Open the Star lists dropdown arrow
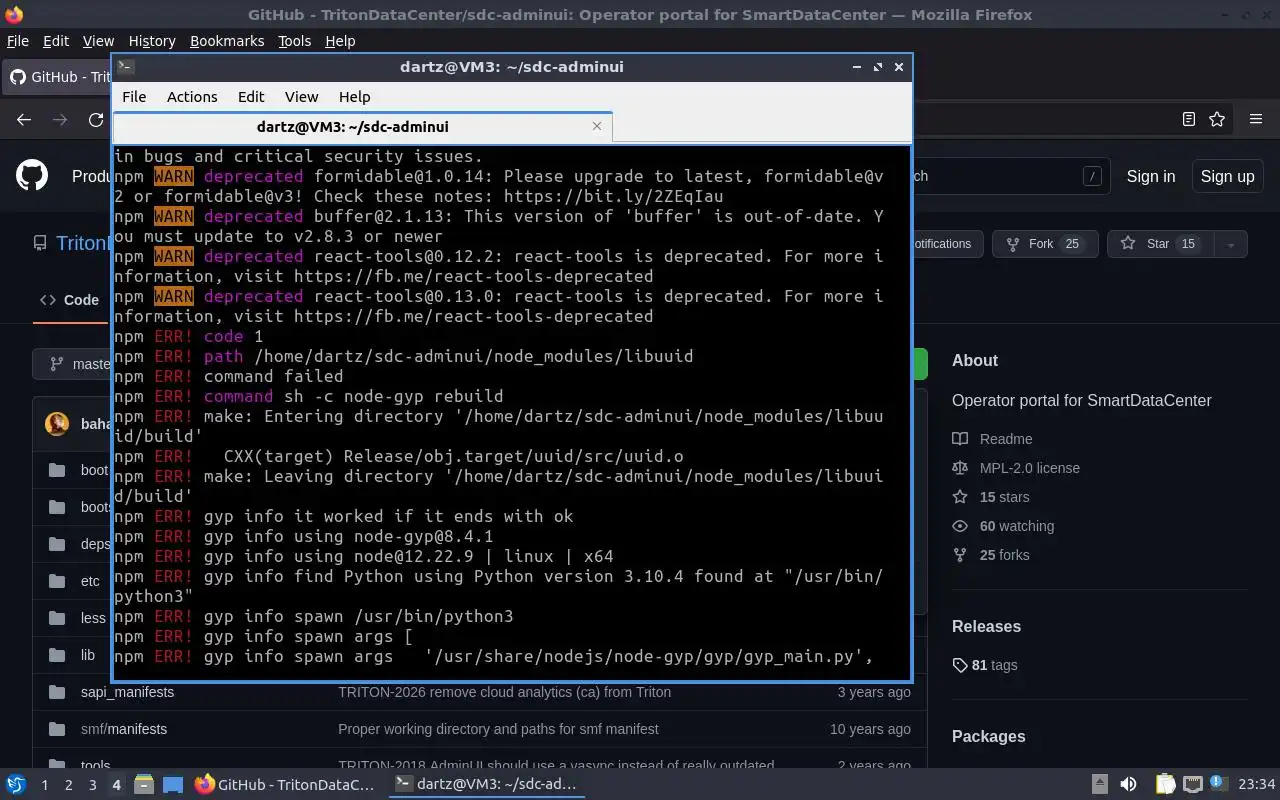 1231,244
